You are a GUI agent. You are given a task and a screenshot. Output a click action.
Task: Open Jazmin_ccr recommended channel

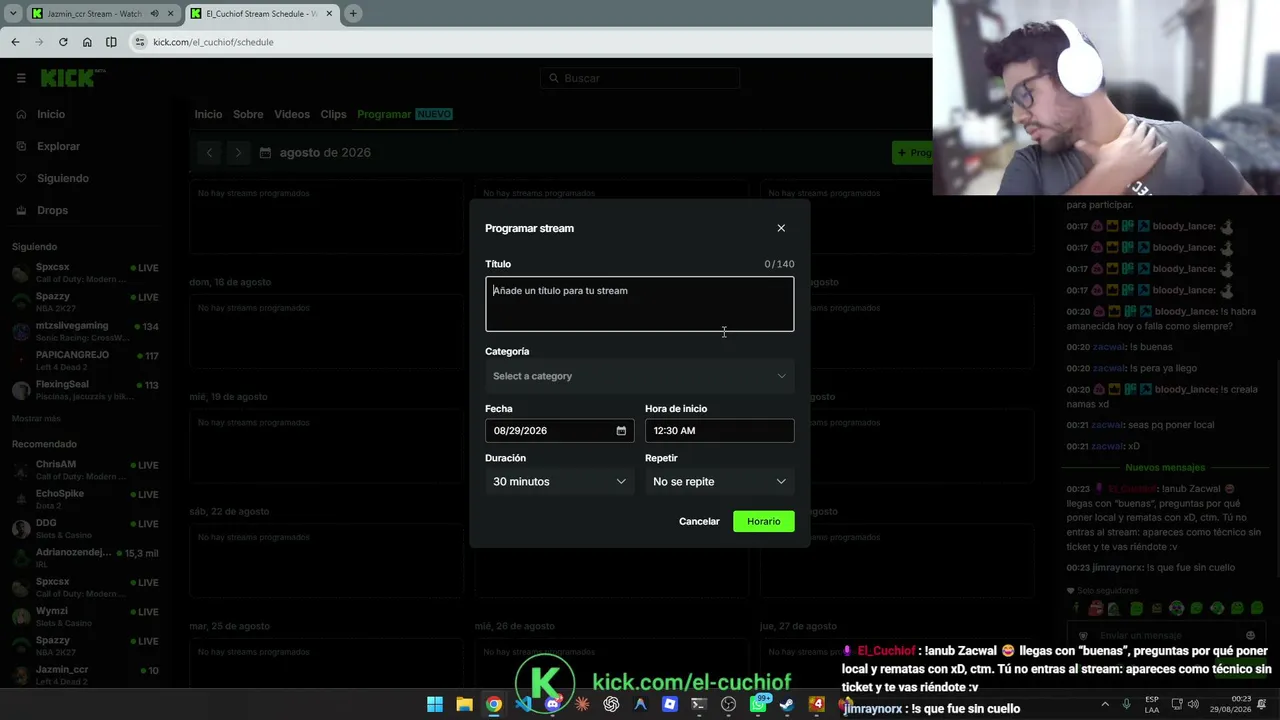tap(85, 675)
